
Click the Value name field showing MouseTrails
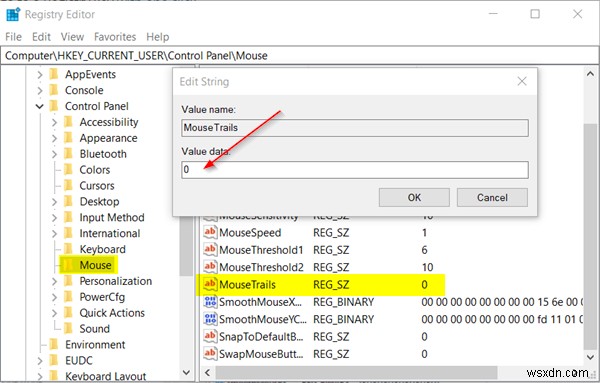click(355, 128)
